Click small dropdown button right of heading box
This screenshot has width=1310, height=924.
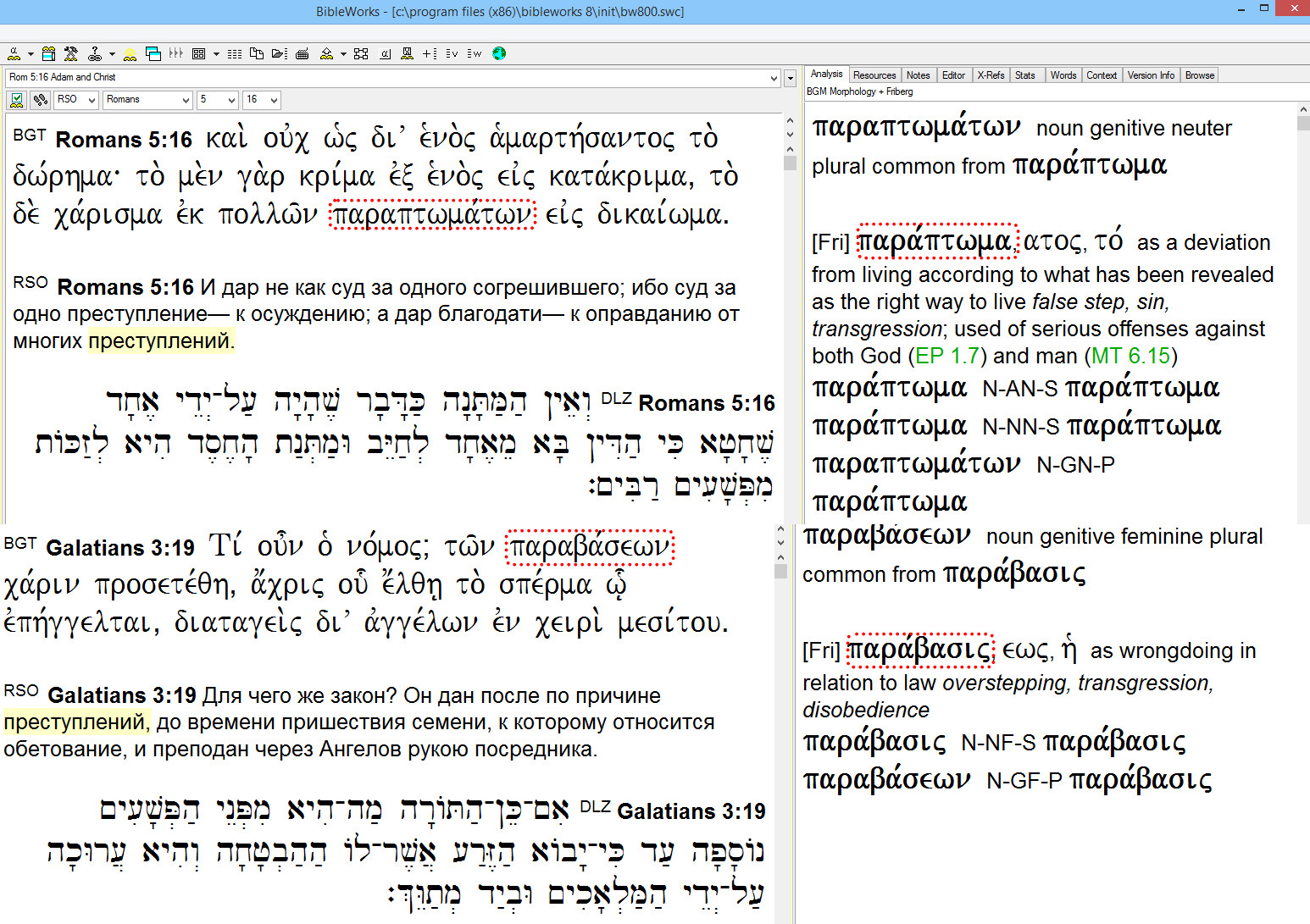[790, 78]
